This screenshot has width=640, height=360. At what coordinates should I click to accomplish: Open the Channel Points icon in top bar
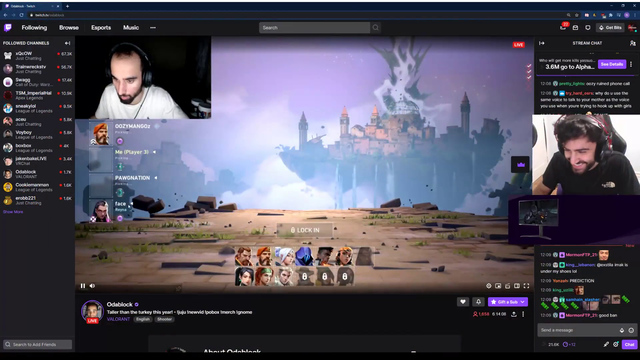588,28
